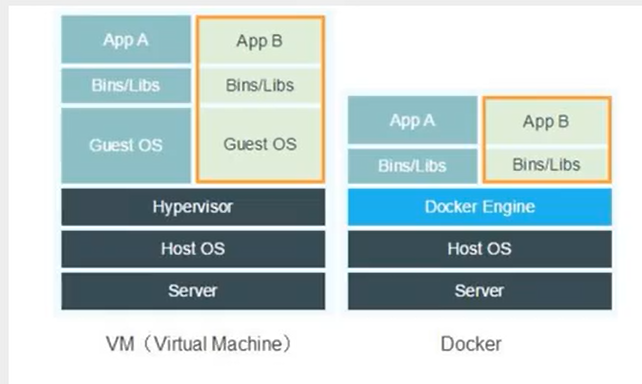Click the Docker caption below diagram
The width and height of the screenshot is (642, 384).
pyautogui.click(x=471, y=344)
